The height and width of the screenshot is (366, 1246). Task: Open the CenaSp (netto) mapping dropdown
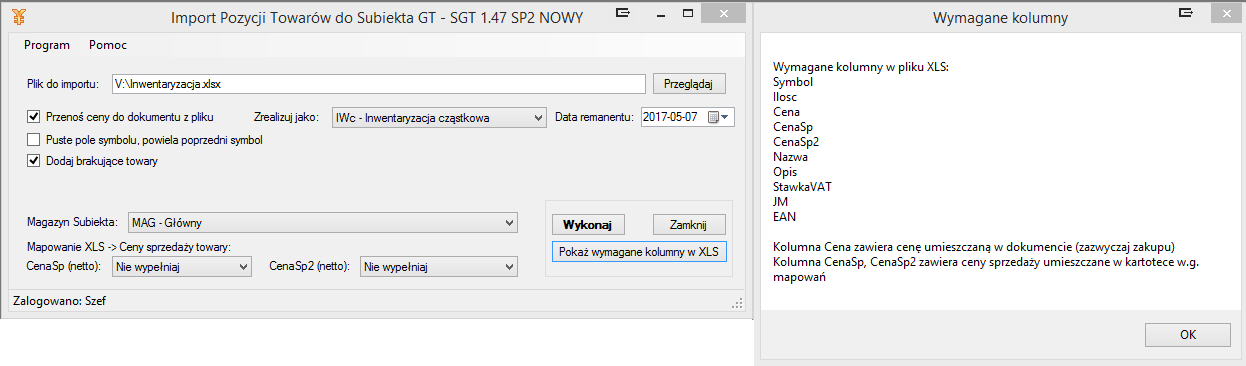182,267
